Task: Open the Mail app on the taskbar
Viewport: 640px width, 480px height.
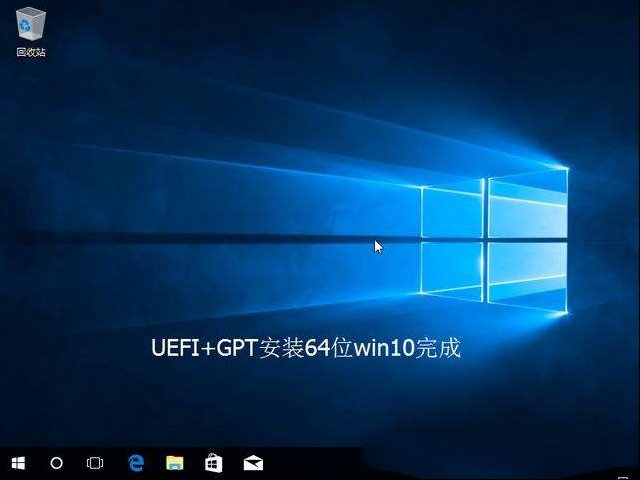Action: pos(253,463)
